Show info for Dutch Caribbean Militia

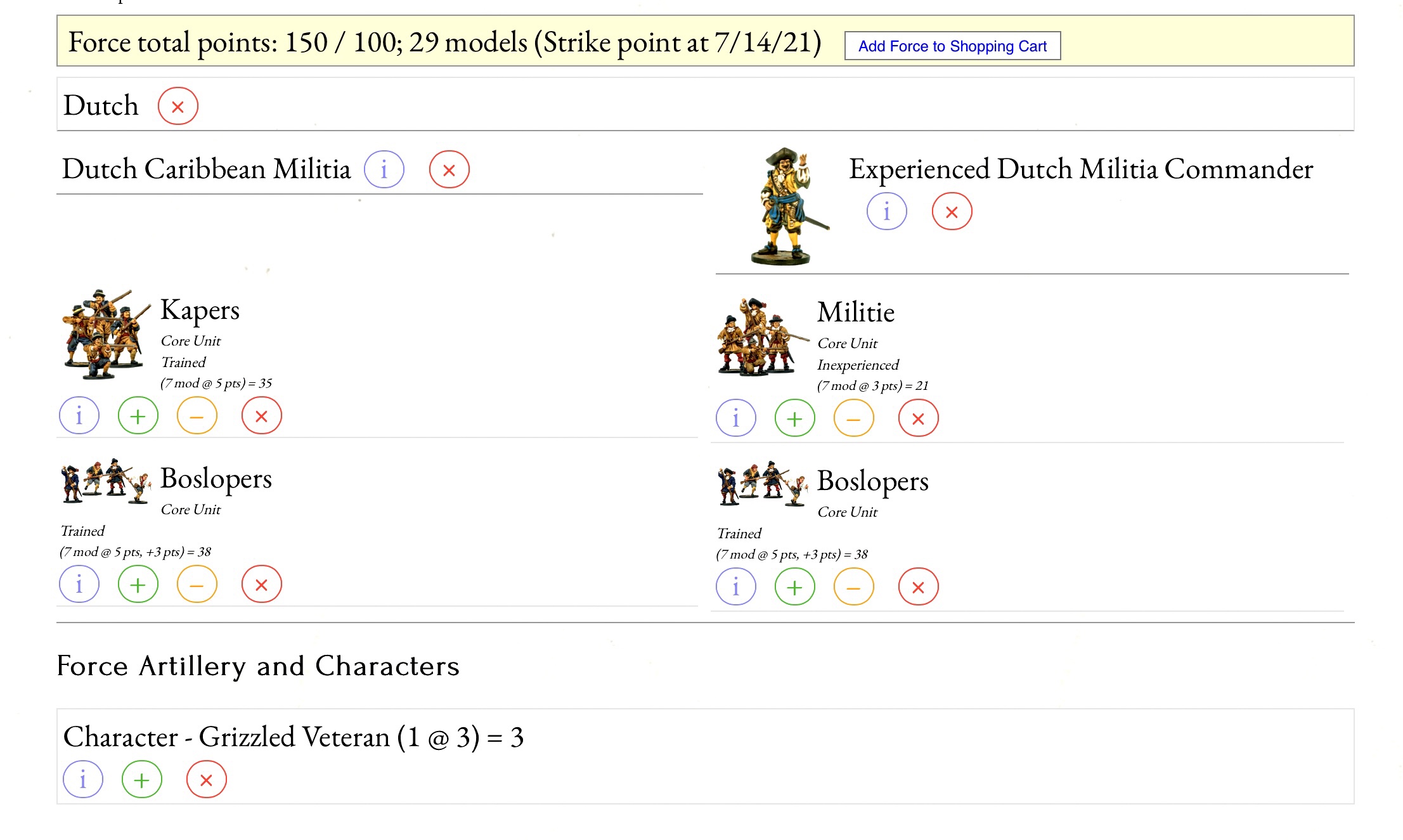tap(384, 169)
